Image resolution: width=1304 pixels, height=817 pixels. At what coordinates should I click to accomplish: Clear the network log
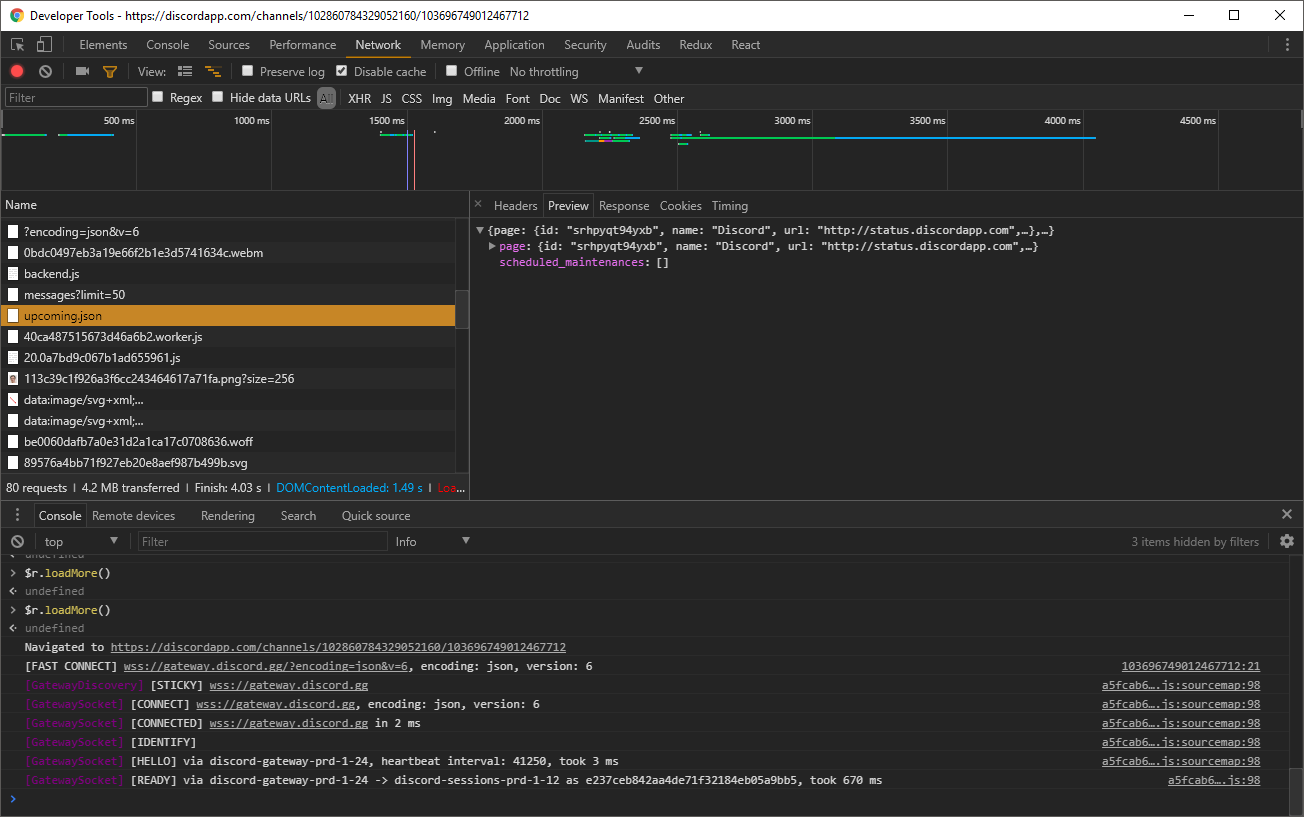pyautogui.click(x=45, y=71)
